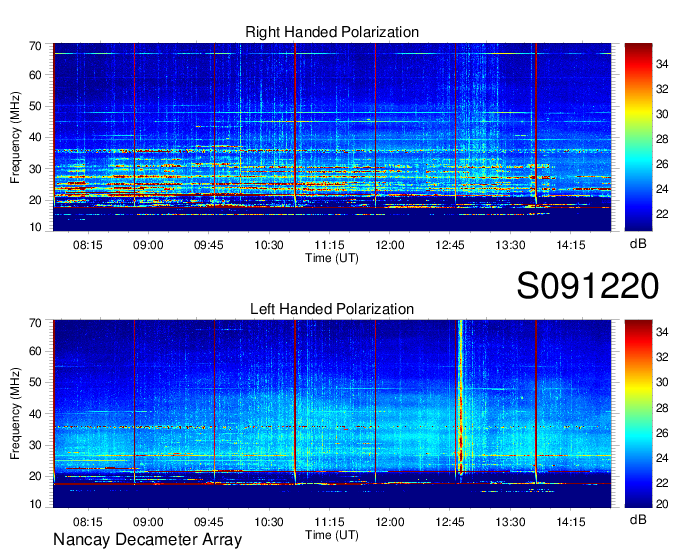
Task: Click the Right Handed Polarization colorbar
Action: tap(638, 137)
